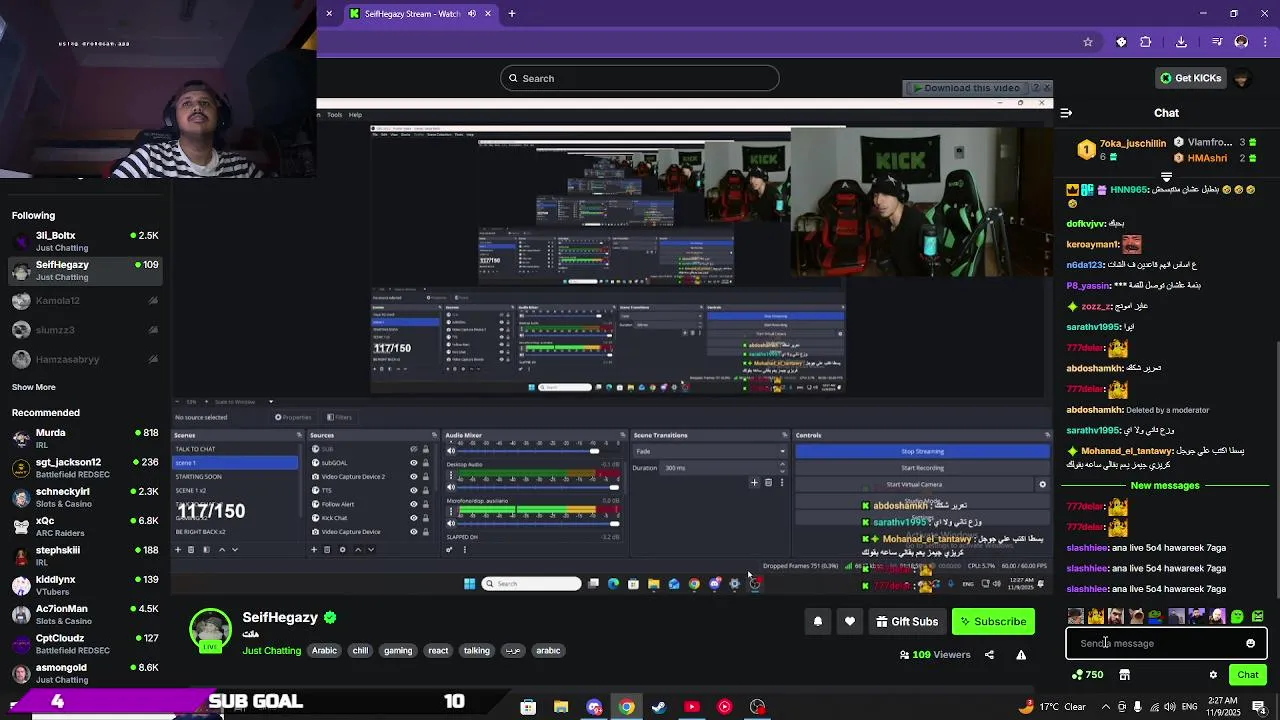
Task: Open browser media controls icon
Action: (1217, 42)
